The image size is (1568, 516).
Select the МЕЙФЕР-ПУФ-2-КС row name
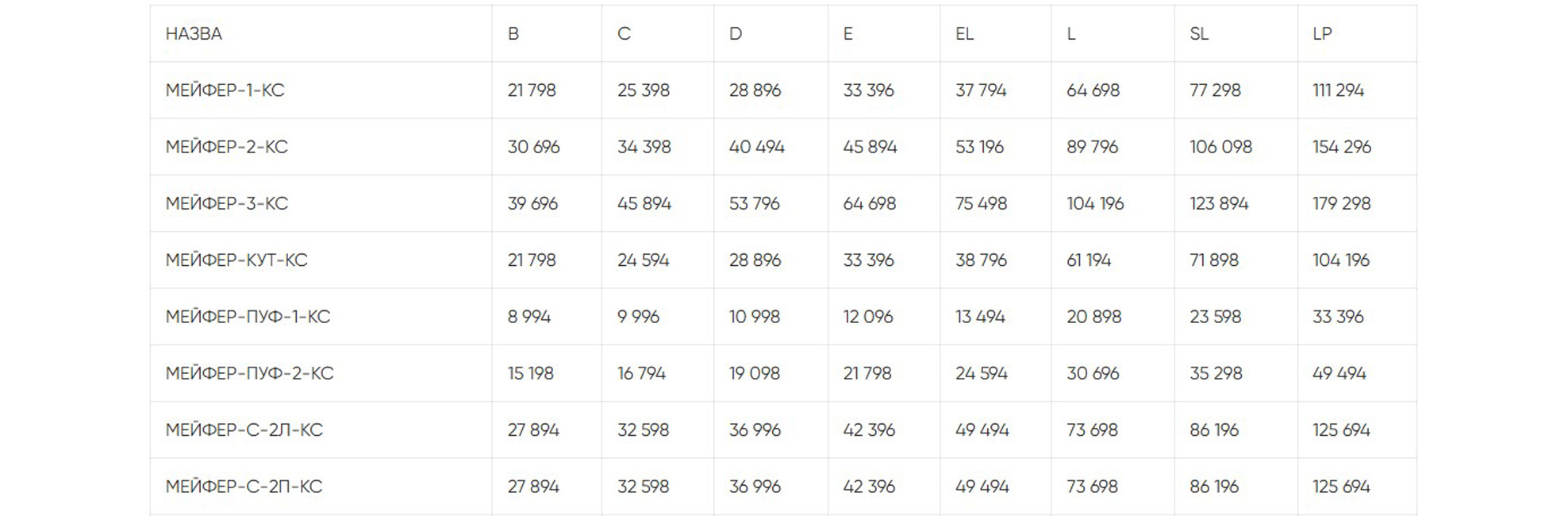249,373
